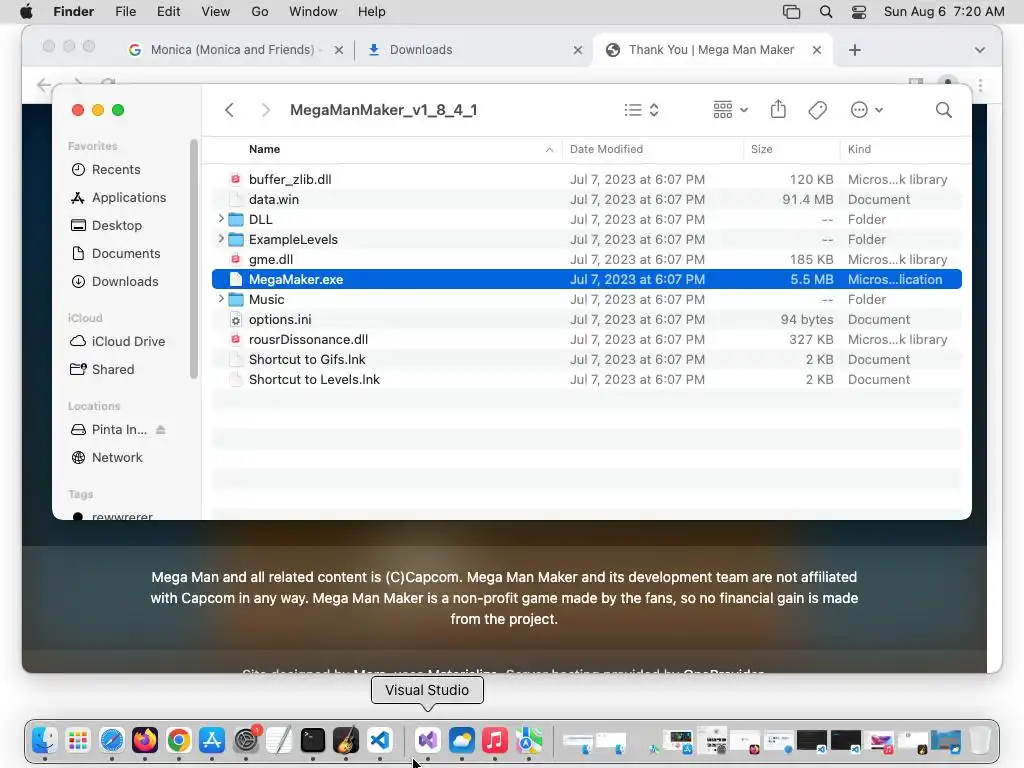The image size is (1024, 768).
Task: Eject the Pinta installer volume
Action: tap(161, 430)
